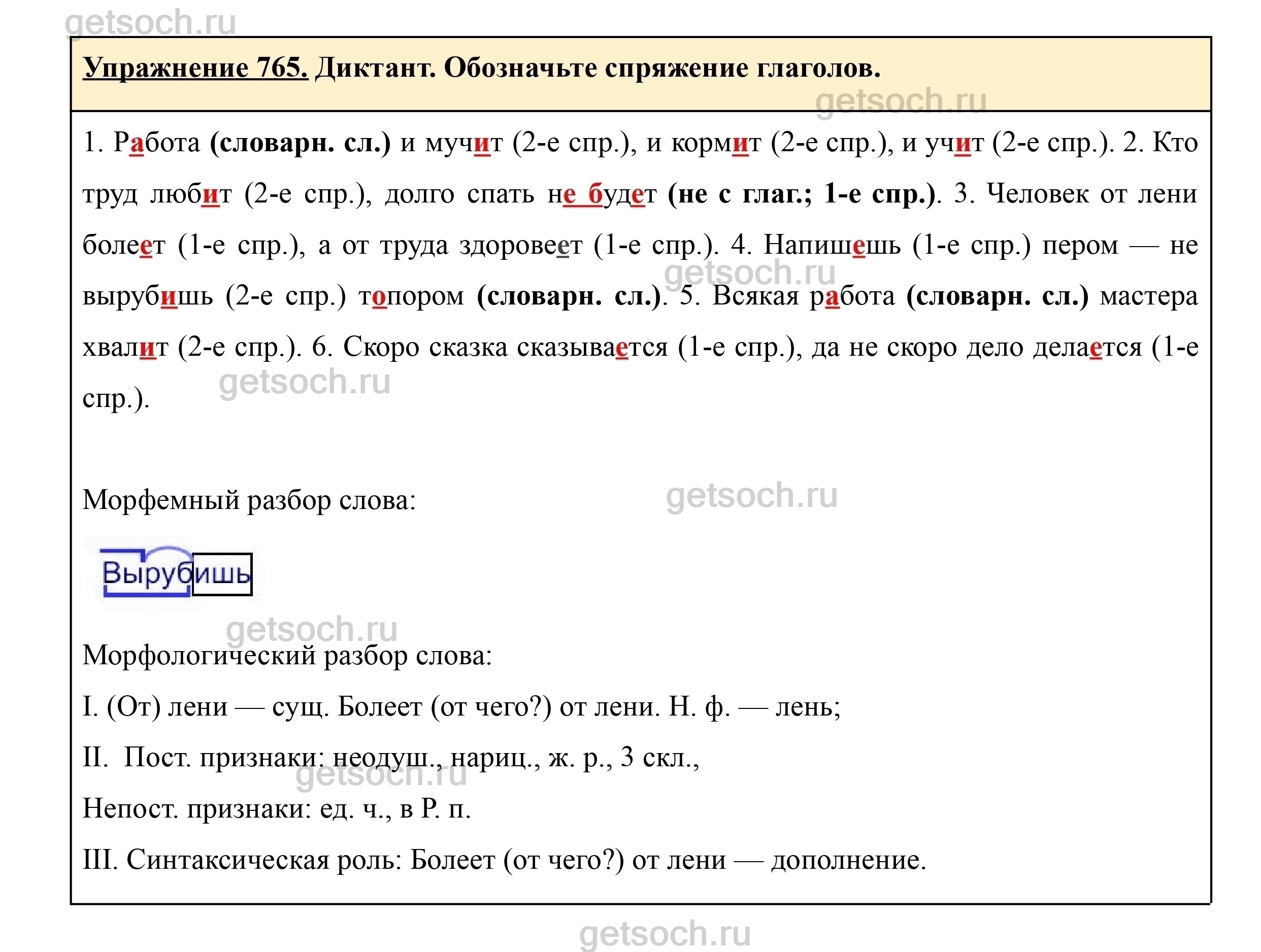Click the underlined heading 'Упражнение 765.'
Image resolution: width=1261 pixels, height=952 pixels.
[195, 69]
